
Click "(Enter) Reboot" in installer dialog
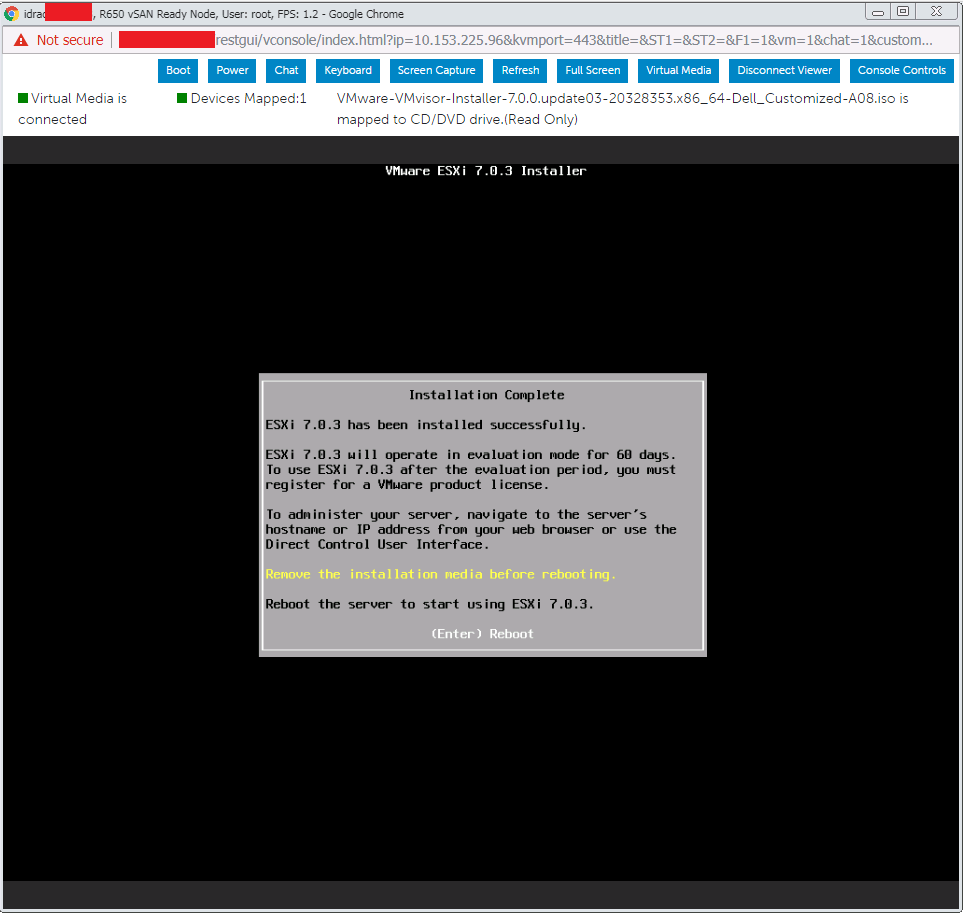[x=482, y=634]
